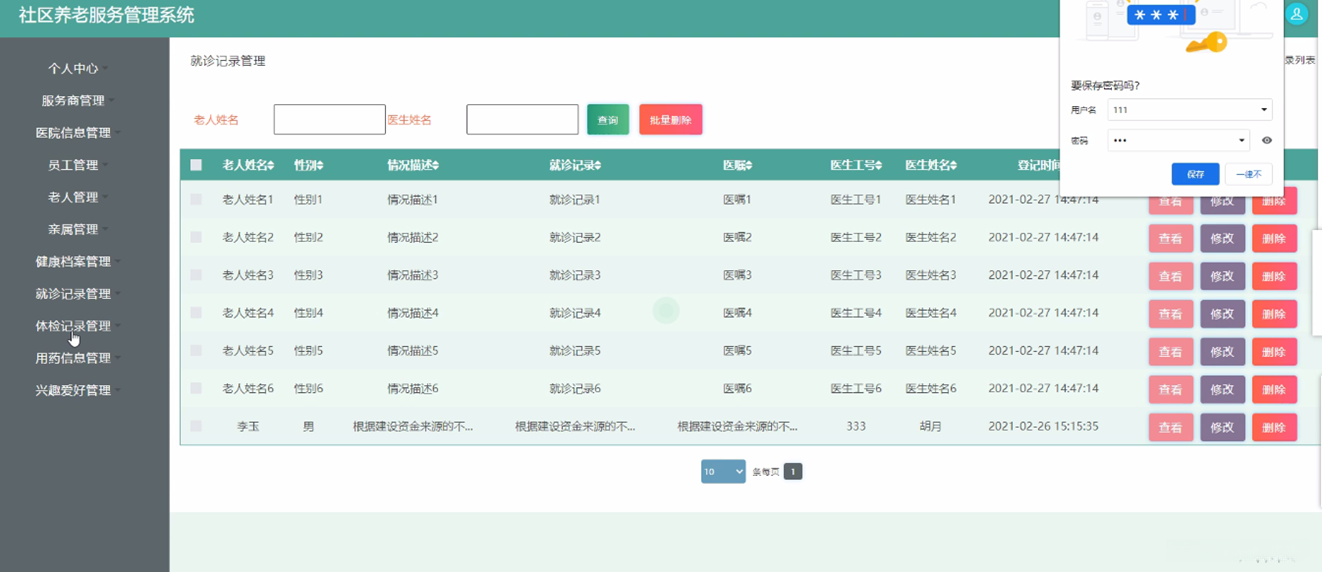Screen dimensions: 1323x572
Task: Open the user avatar icon in header
Action: click(1297, 14)
